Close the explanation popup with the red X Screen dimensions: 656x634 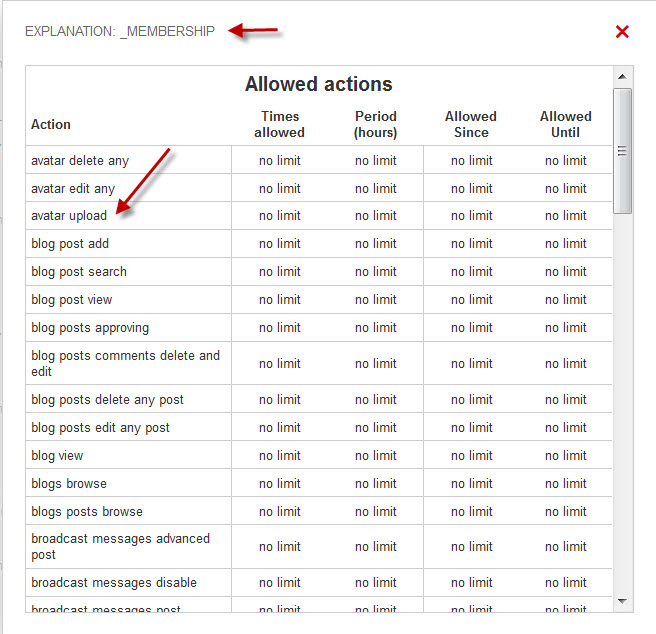click(622, 32)
